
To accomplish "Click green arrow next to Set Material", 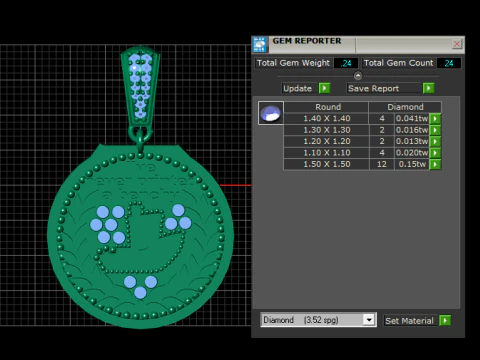I will pyautogui.click(x=445, y=321).
